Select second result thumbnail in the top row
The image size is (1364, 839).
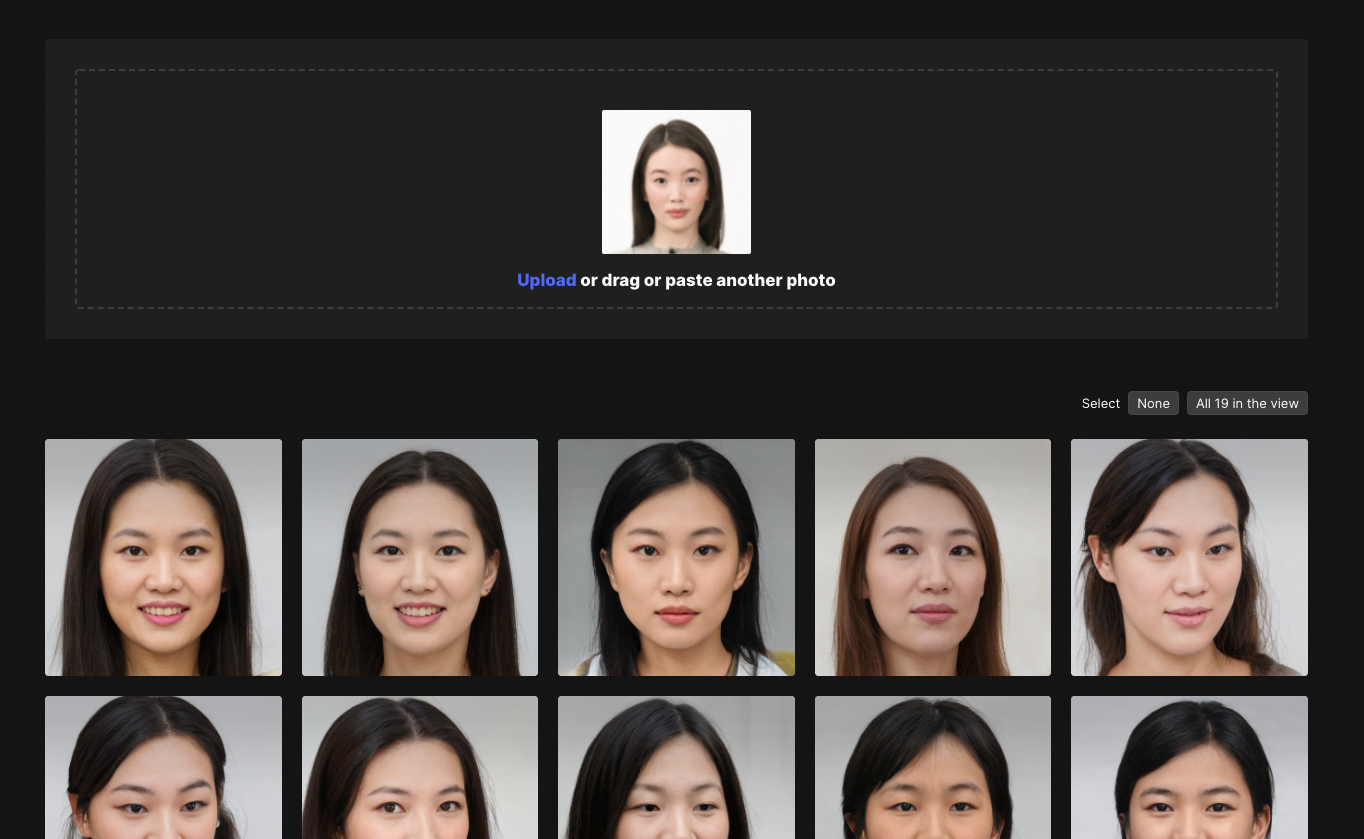pyautogui.click(x=420, y=557)
